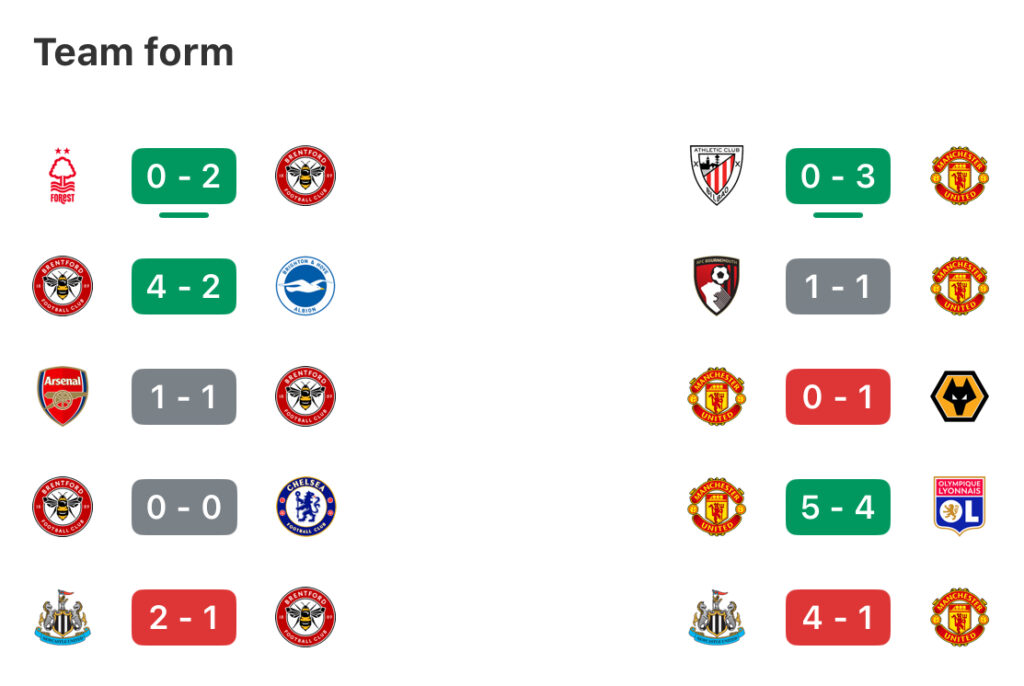The height and width of the screenshot is (686, 1024).
Task: Click the Newcastle crest beside 2 - 1 score
Action: [x=63, y=617]
